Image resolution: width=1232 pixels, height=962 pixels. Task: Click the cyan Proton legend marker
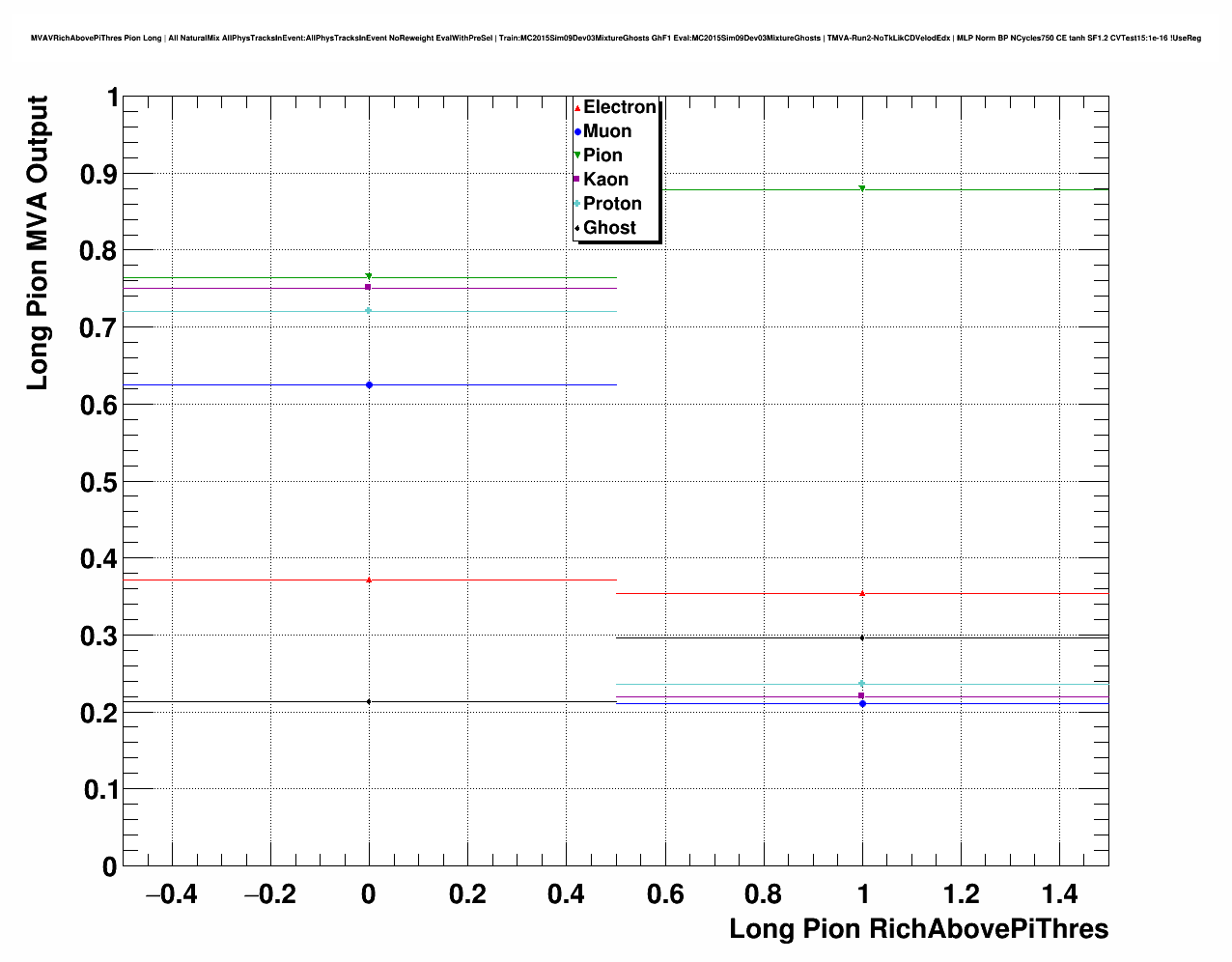point(577,204)
